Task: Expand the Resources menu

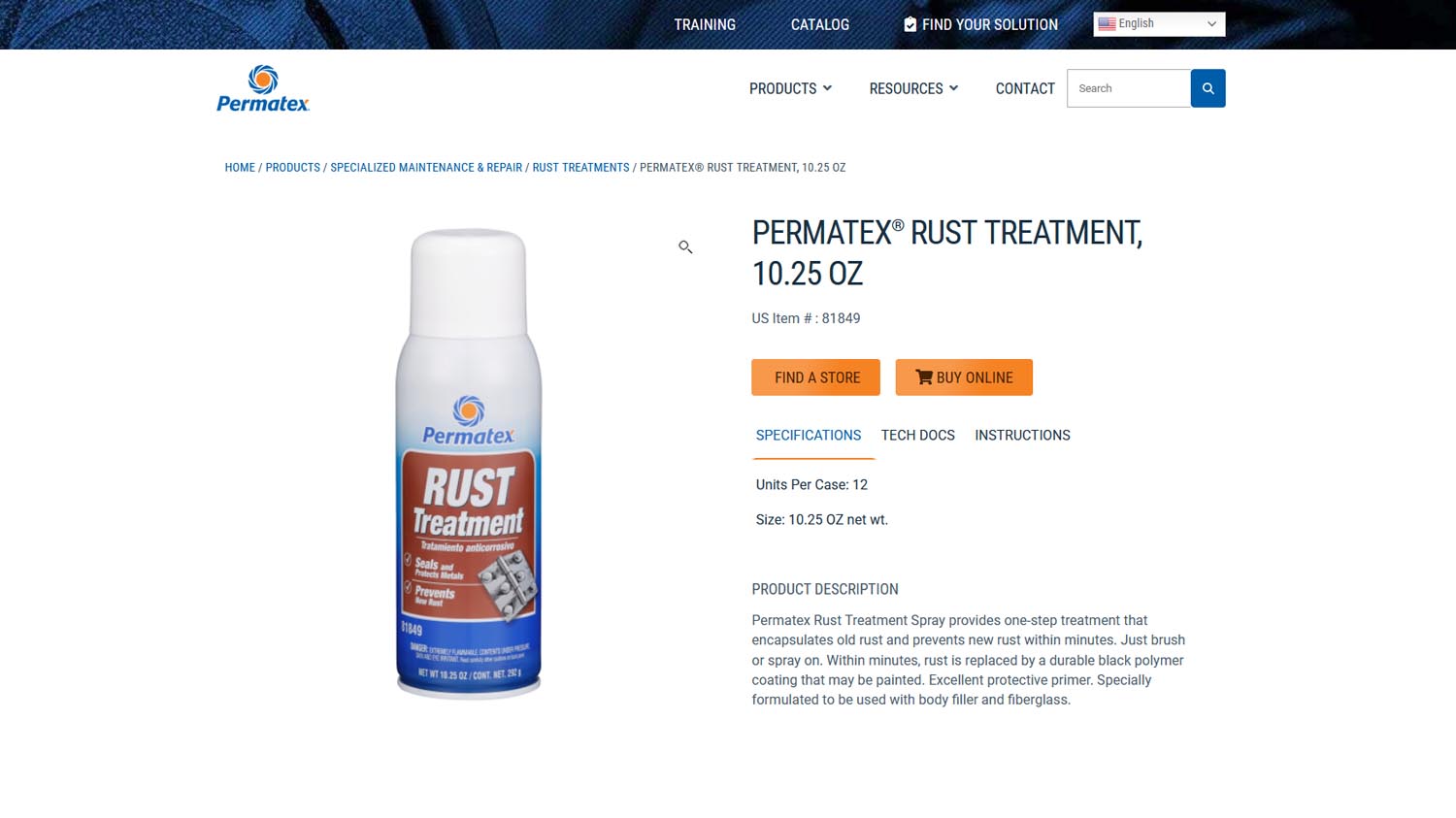Action: 913,88
